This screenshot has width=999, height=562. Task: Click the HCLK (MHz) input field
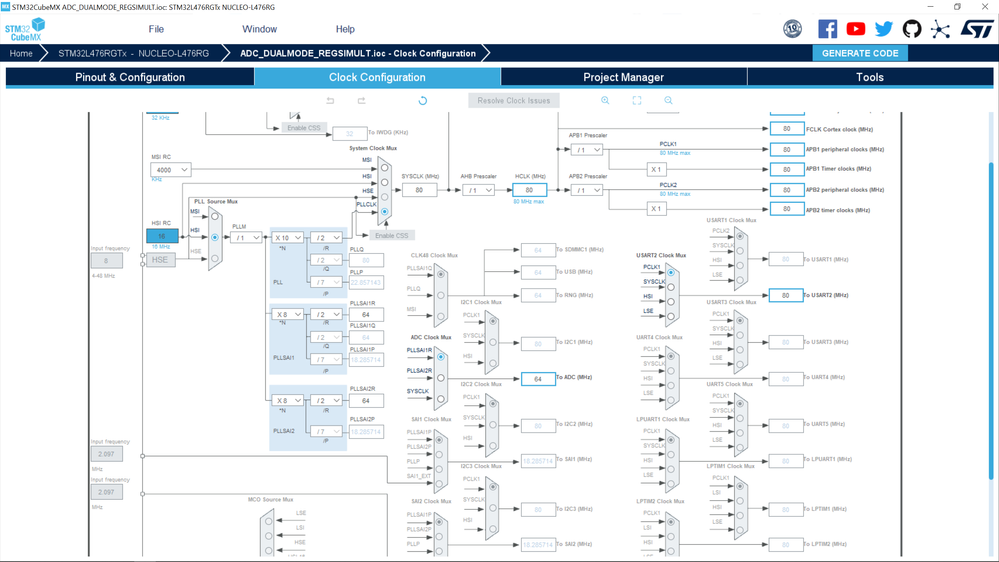(529, 190)
